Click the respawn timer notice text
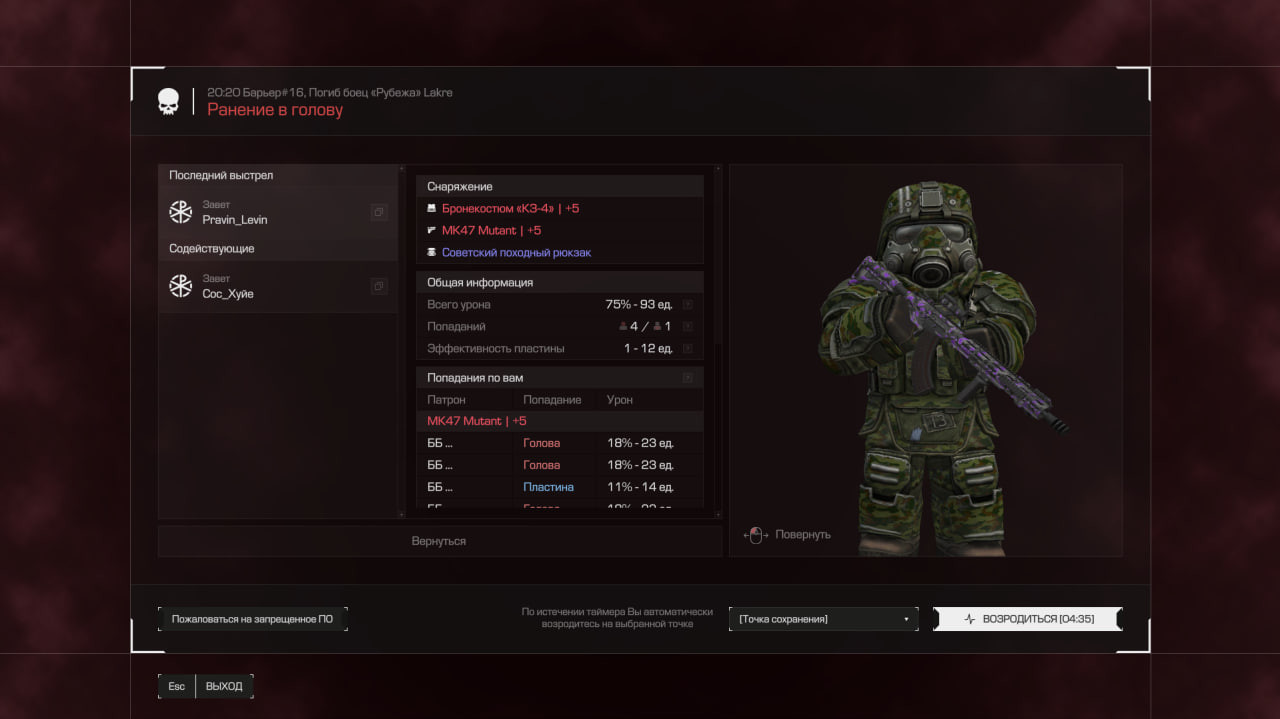Viewport: 1280px width, 719px height. [617, 618]
